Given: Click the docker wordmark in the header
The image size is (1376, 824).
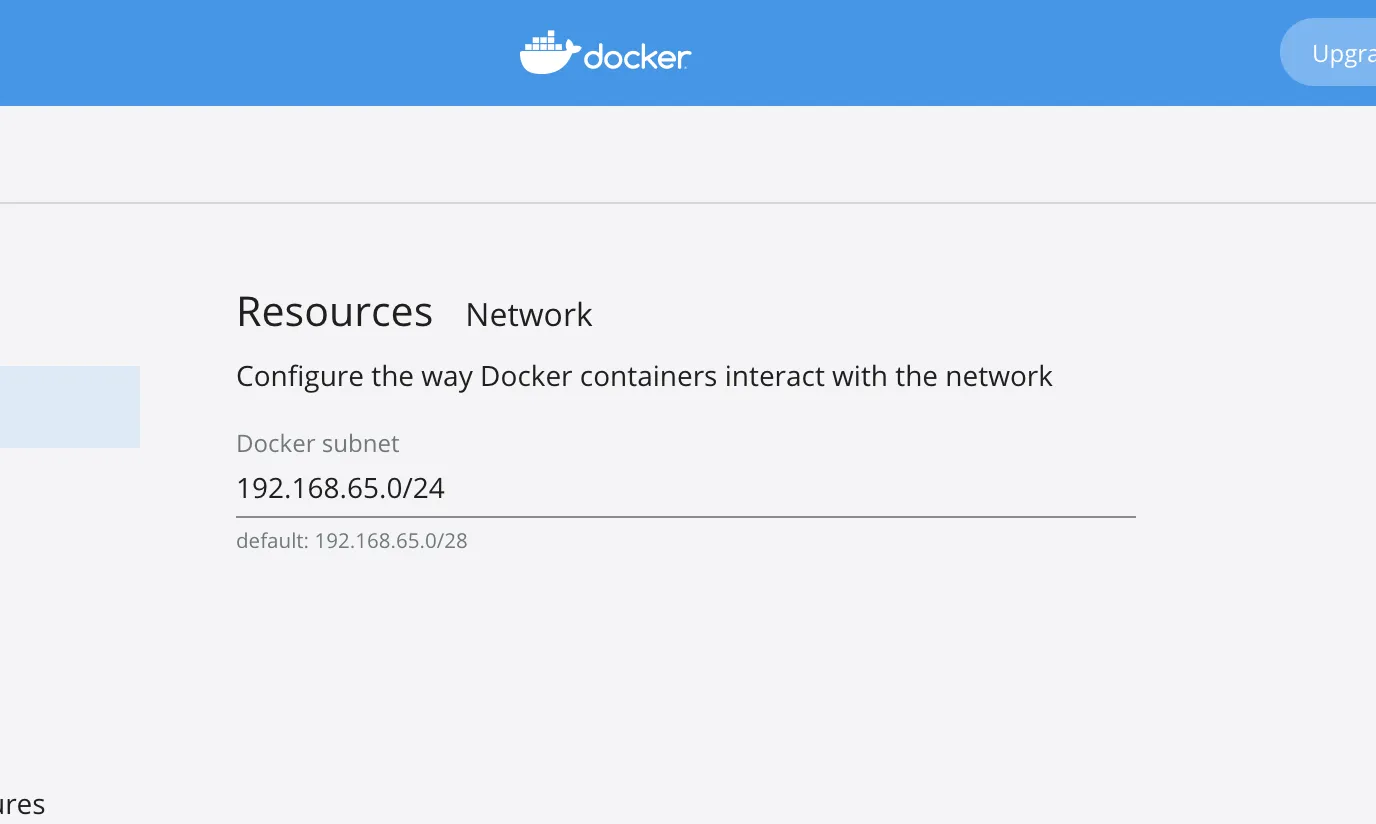Looking at the screenshot, I should point(637,57).
